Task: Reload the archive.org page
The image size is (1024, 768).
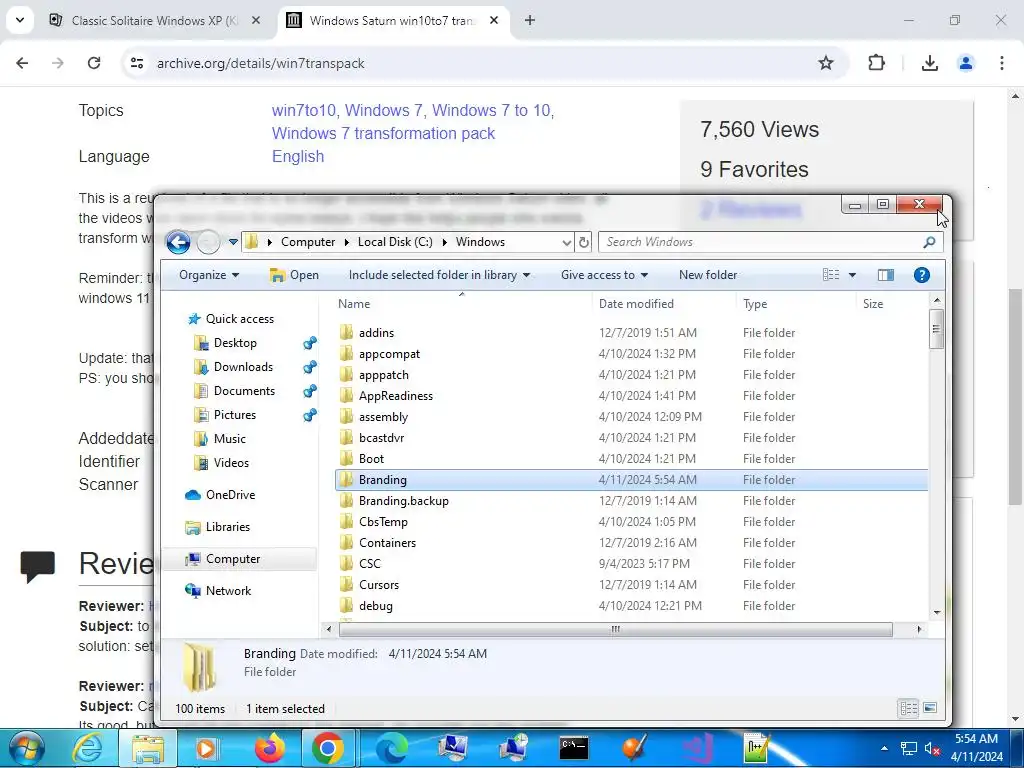Action: 94,63
